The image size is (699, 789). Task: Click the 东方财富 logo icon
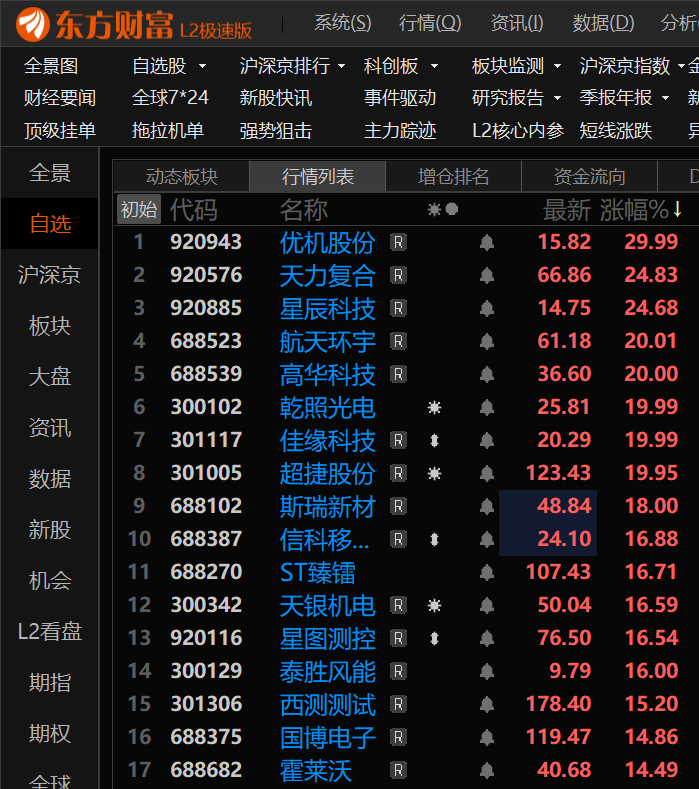[33, 24]
